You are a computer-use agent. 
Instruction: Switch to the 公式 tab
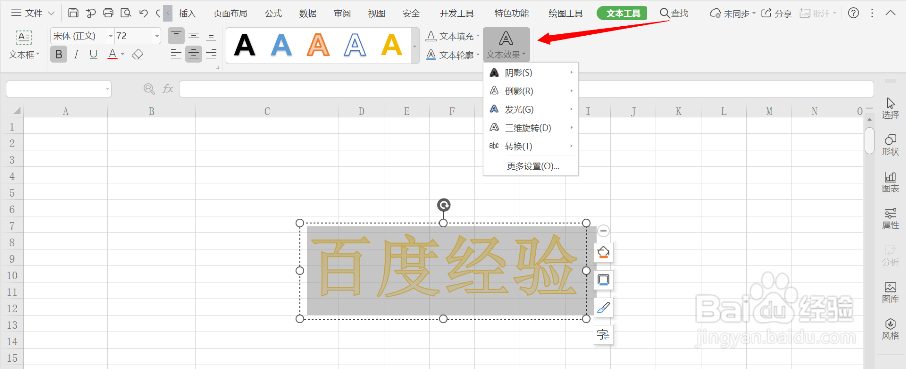[x=273, y=13]
